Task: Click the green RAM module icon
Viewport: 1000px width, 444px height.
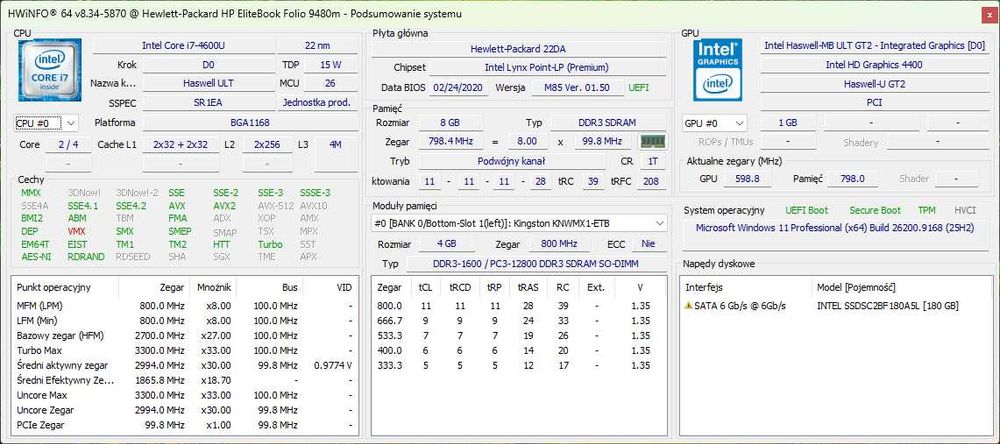Action: click(x=653, y=141)
